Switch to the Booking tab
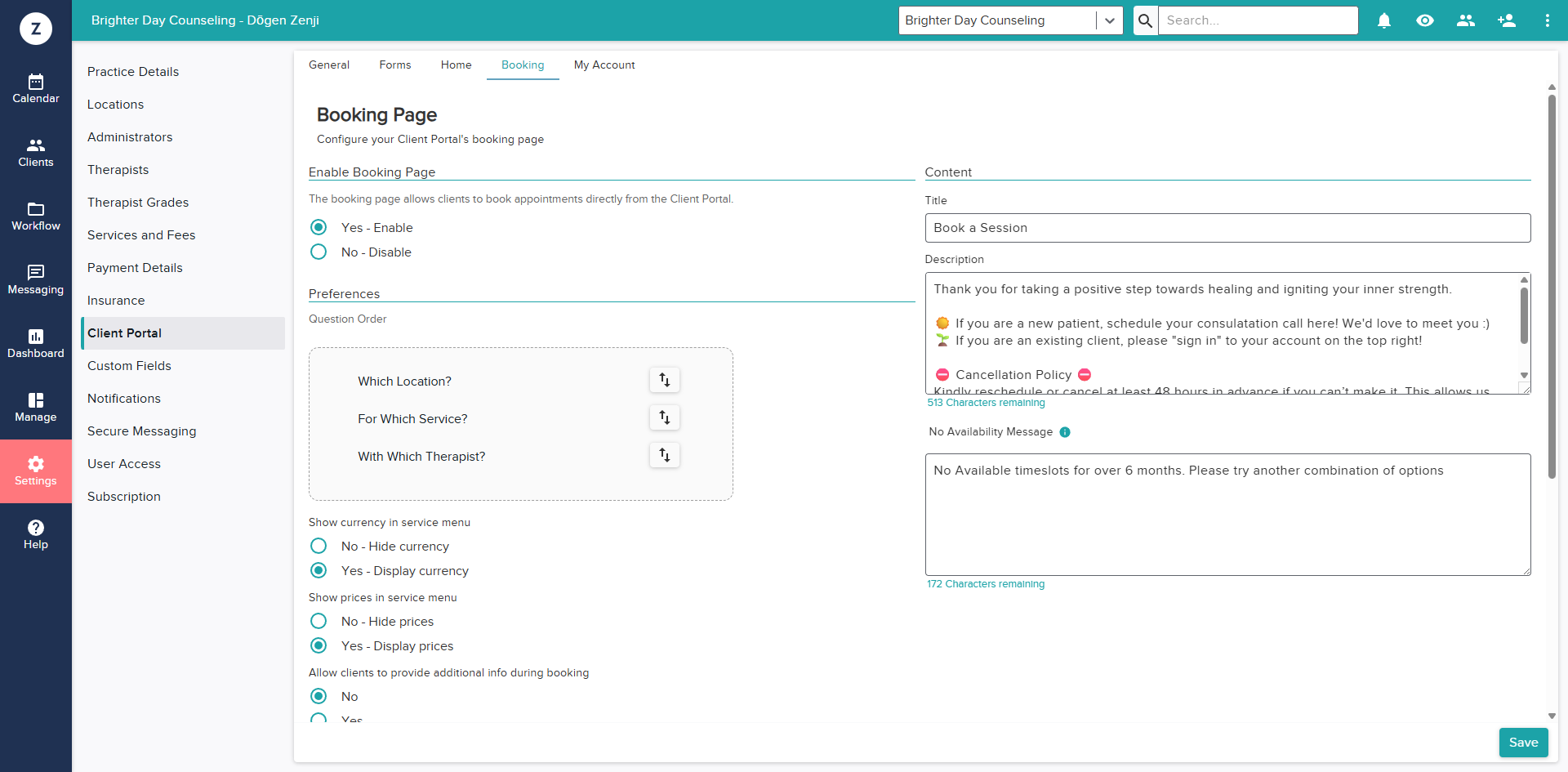 click(523, 65)
